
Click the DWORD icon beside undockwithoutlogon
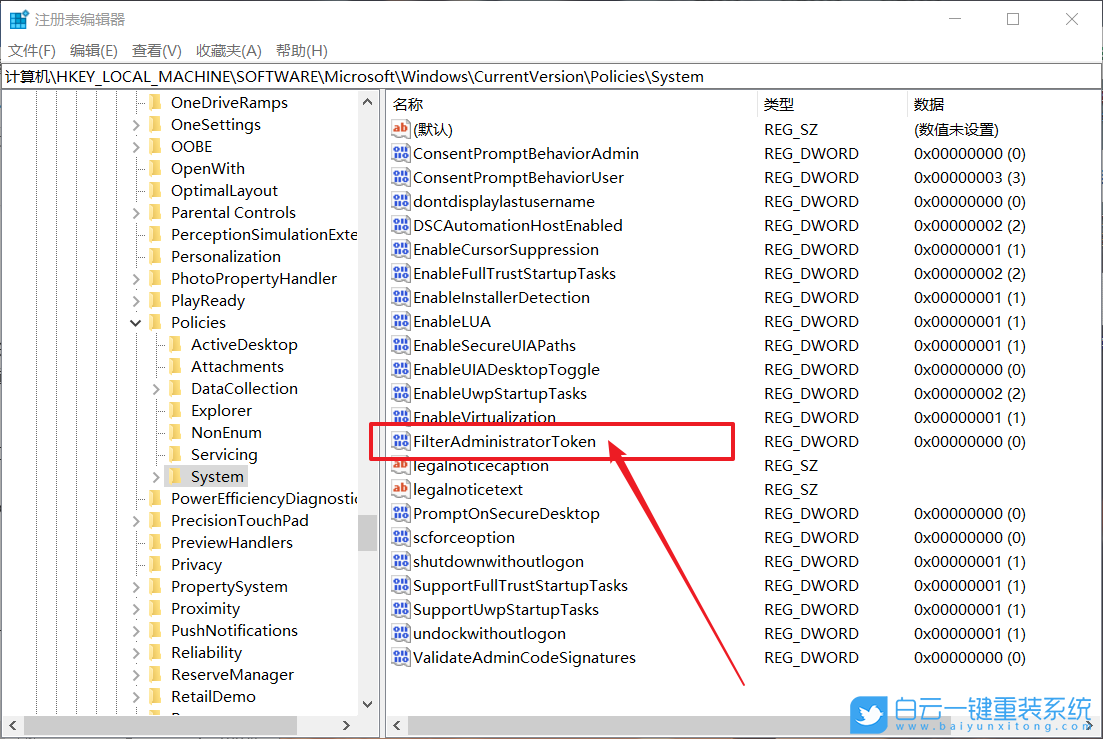pos(401,633)
